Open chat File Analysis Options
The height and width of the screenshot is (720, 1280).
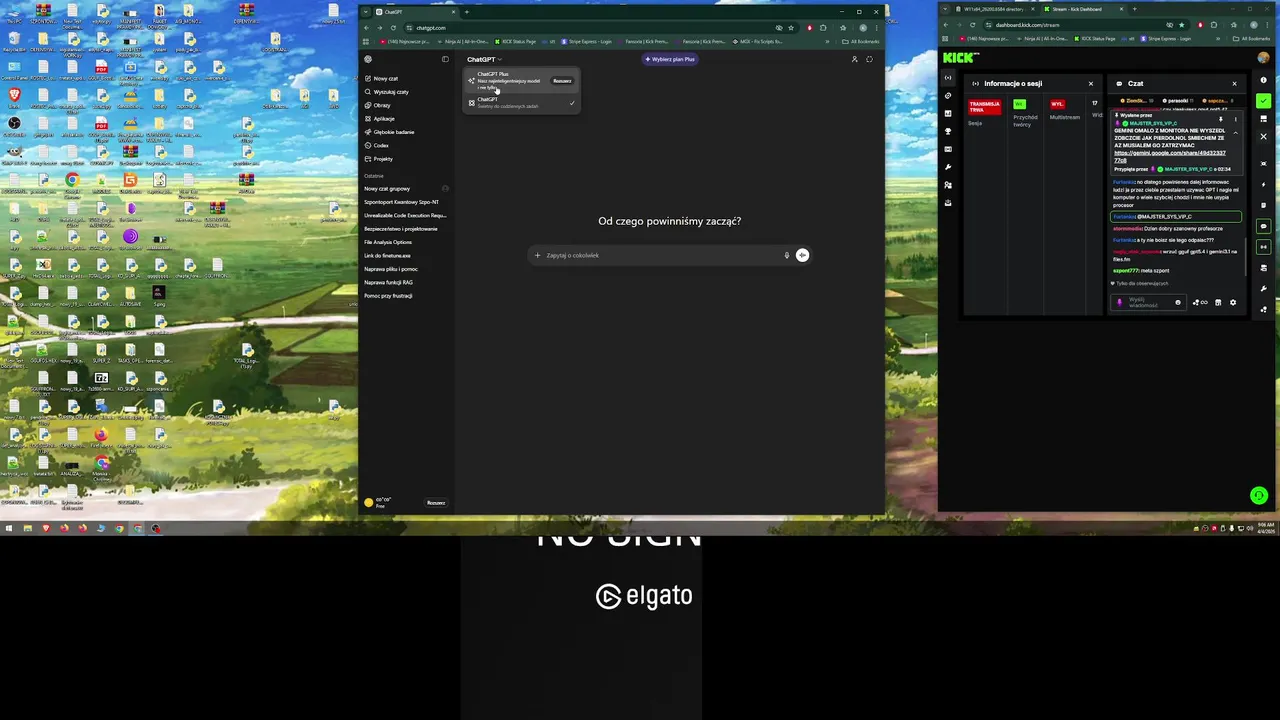coord(388,242)
